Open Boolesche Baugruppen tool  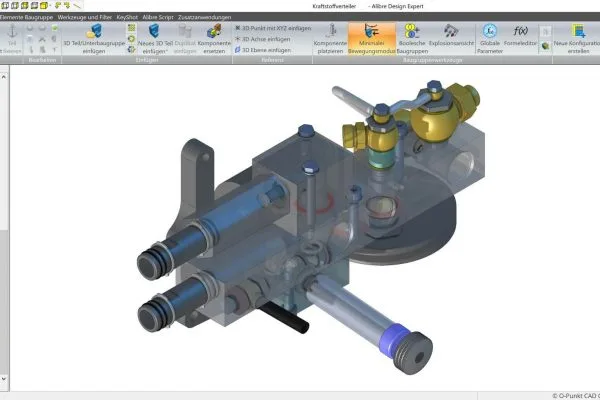pos(412,38)
